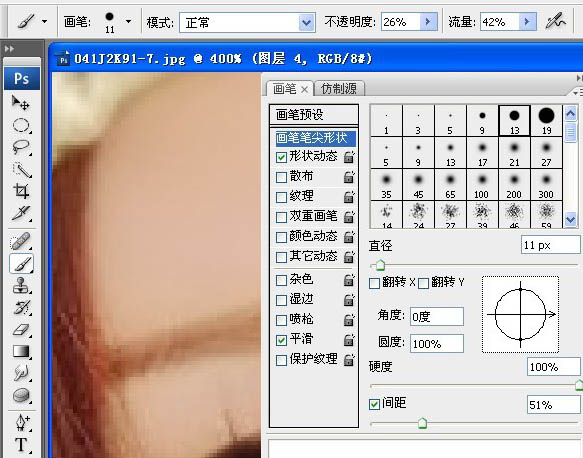
Task: Select the Lasso tool
Action: [x=21, y=148]
